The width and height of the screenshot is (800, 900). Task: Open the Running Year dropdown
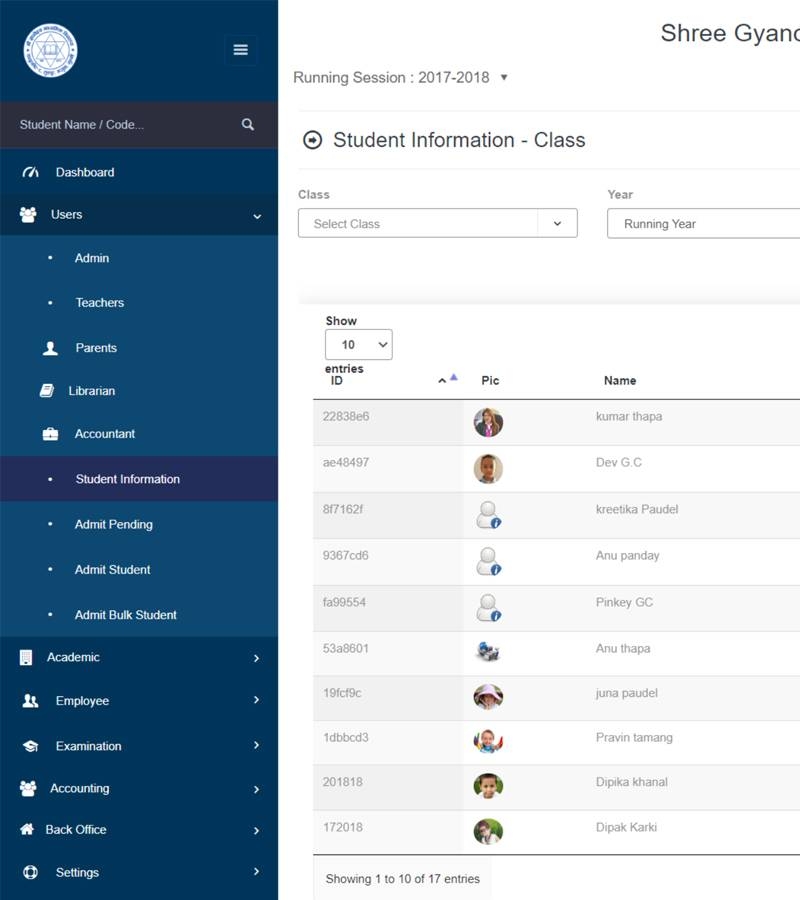(702, 224)
